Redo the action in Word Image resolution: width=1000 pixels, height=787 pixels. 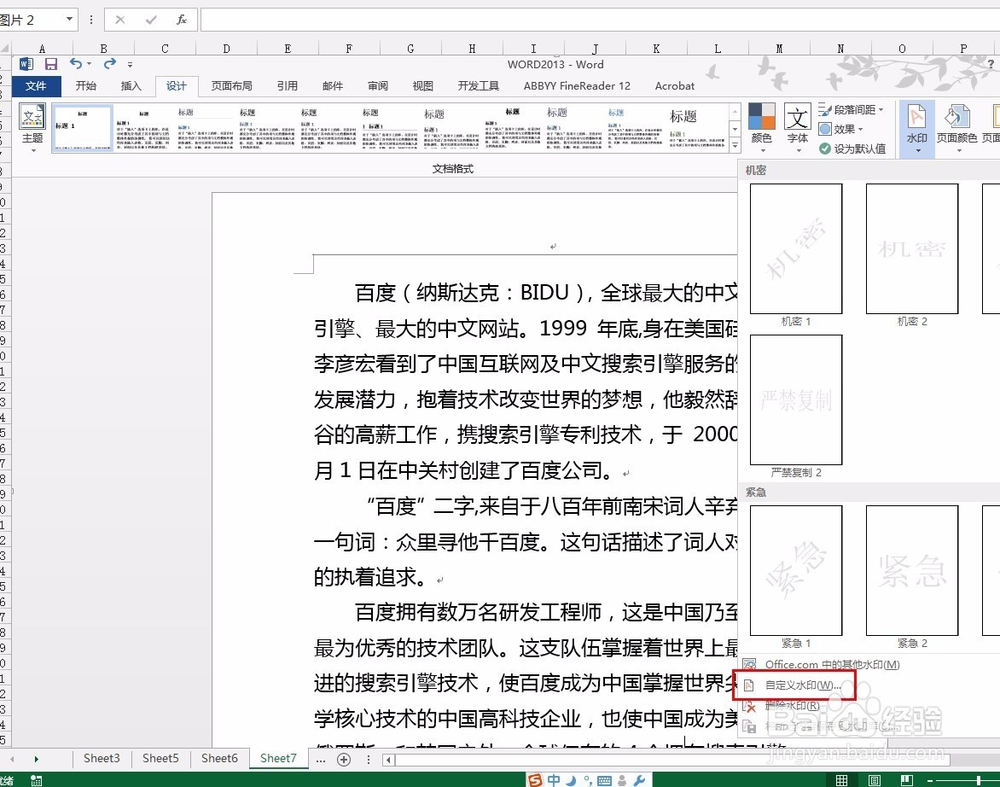tap(110, 64)
